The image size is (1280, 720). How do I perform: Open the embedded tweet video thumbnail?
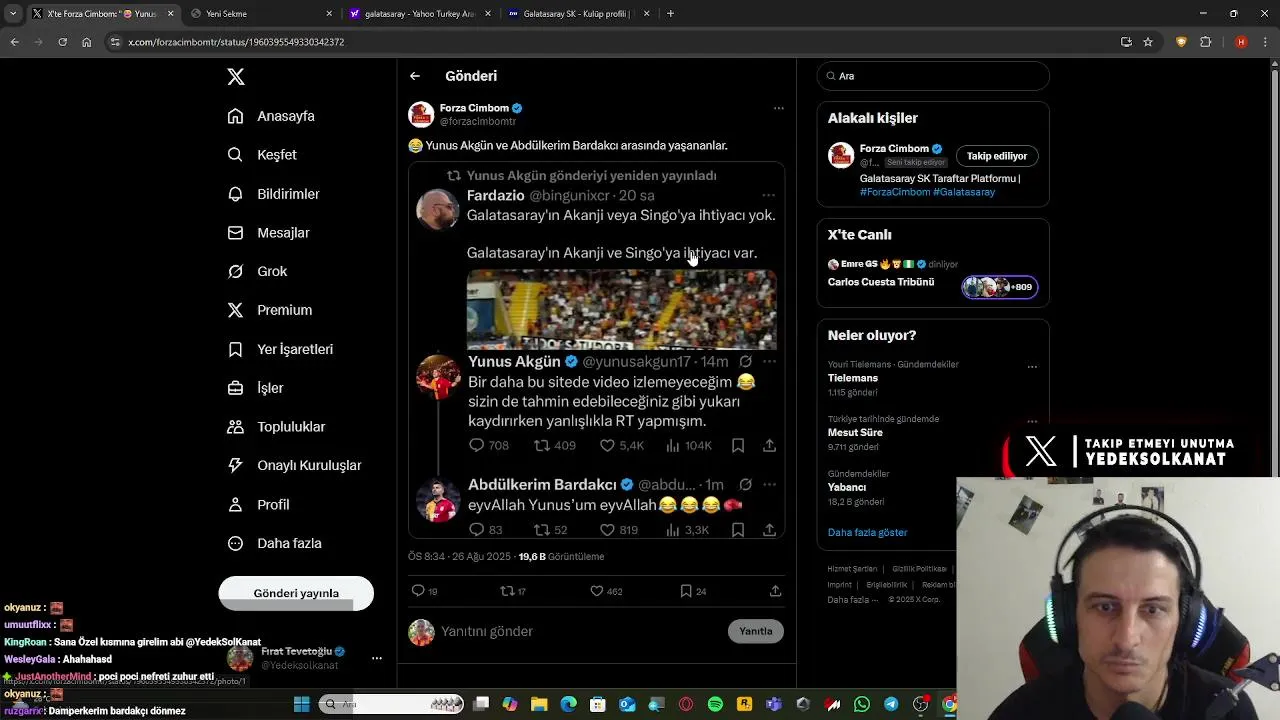621,309
